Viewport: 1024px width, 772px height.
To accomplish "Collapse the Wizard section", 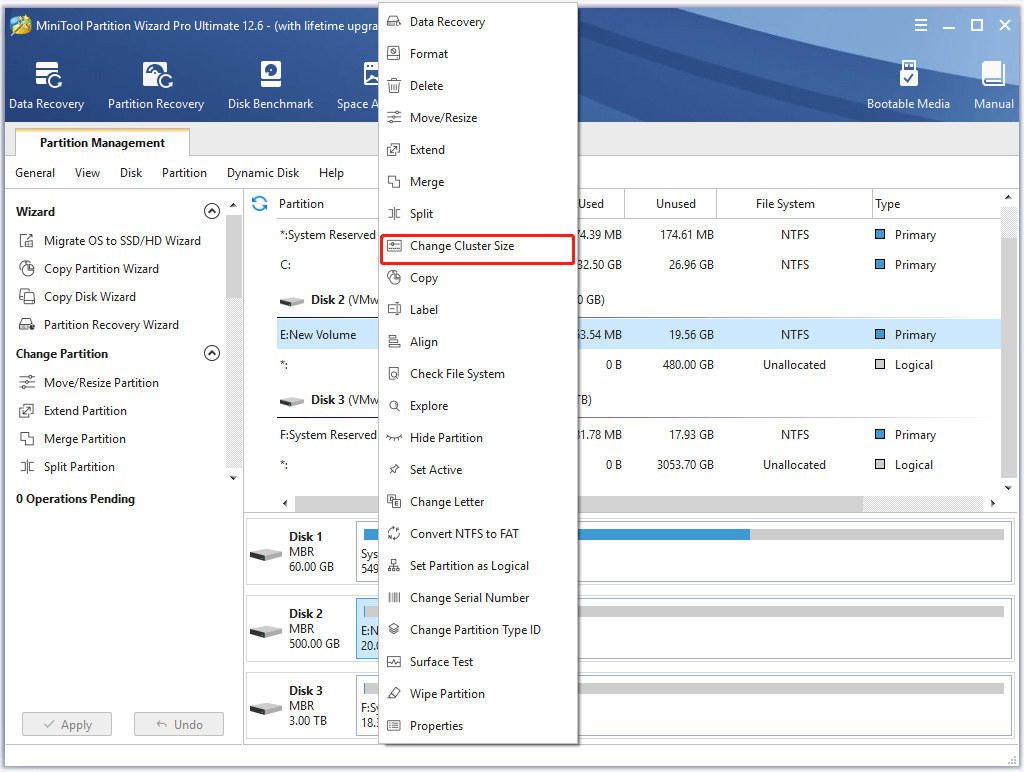I will coord(212,211).
